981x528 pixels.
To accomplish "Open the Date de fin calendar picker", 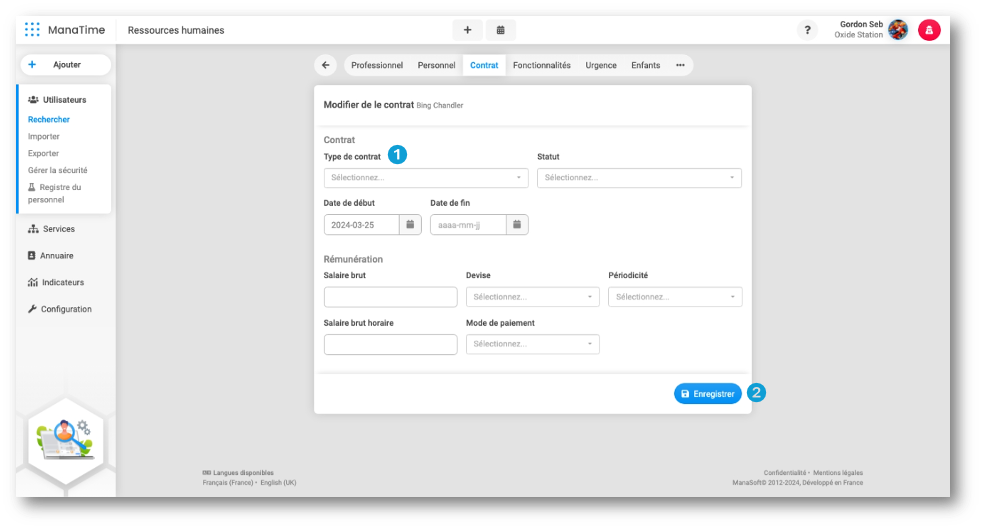I will click(x=517, y=225).
